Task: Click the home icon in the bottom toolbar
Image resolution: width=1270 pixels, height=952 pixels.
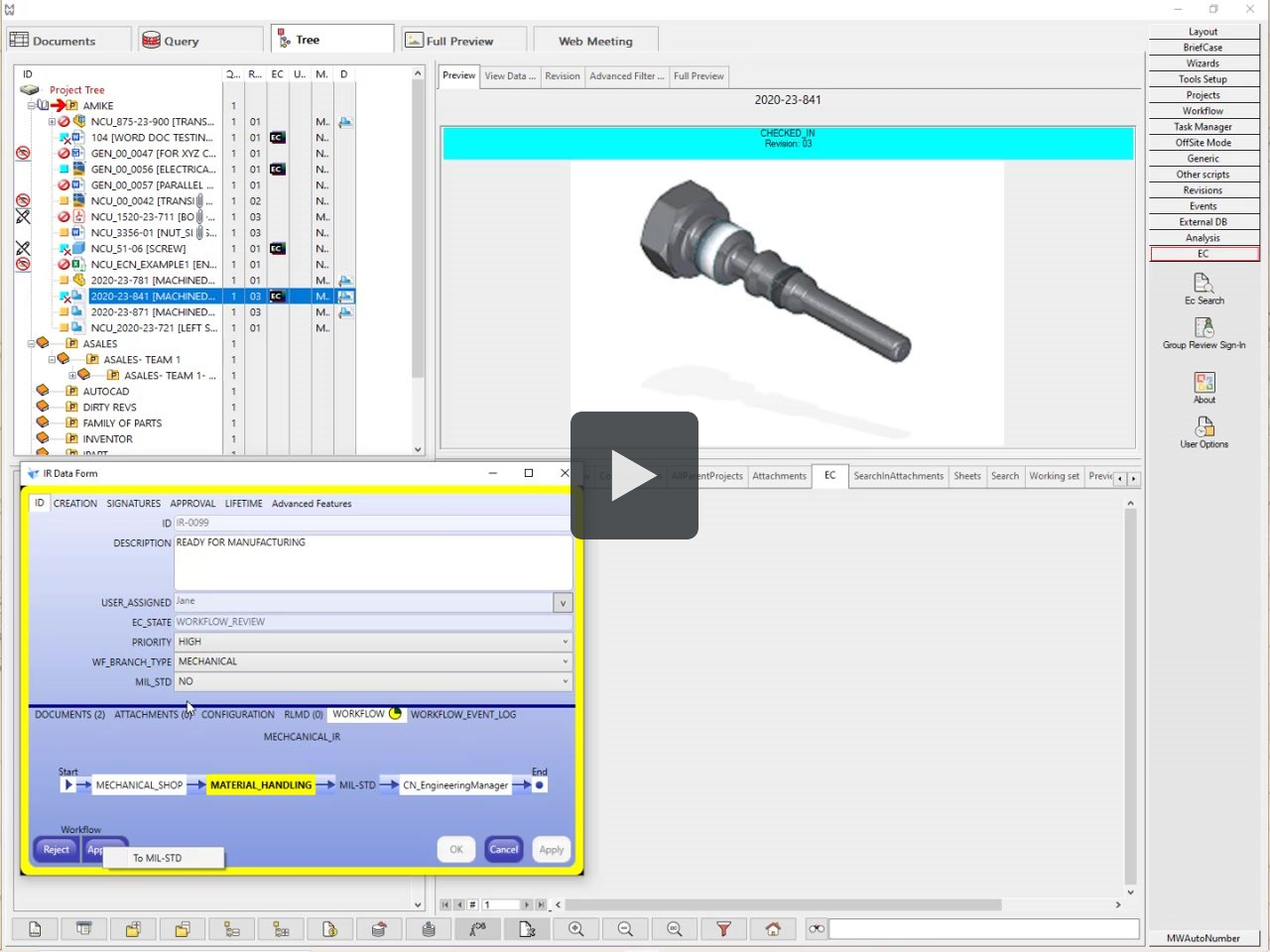Action: 773,929
